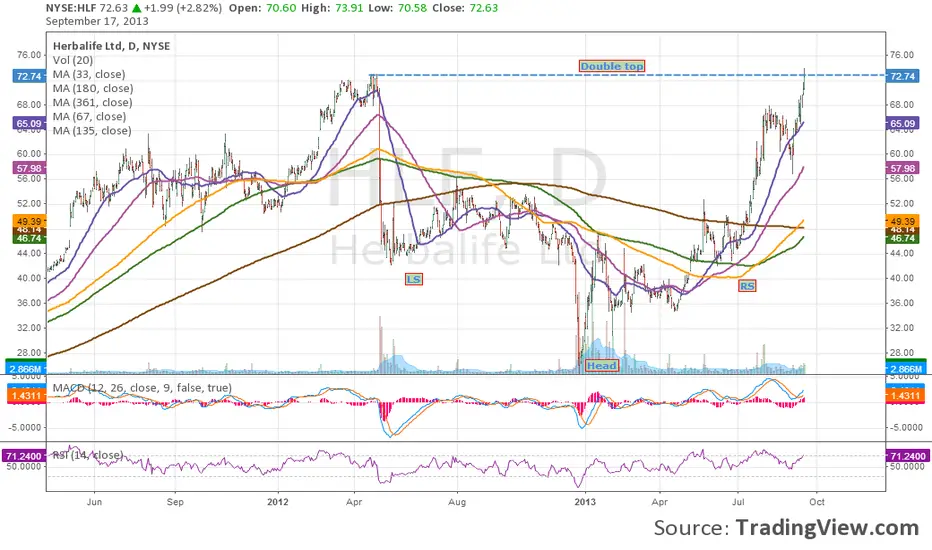Click the Head pattern label
Screen dimensions: 932x550
(x=602, y=366)
